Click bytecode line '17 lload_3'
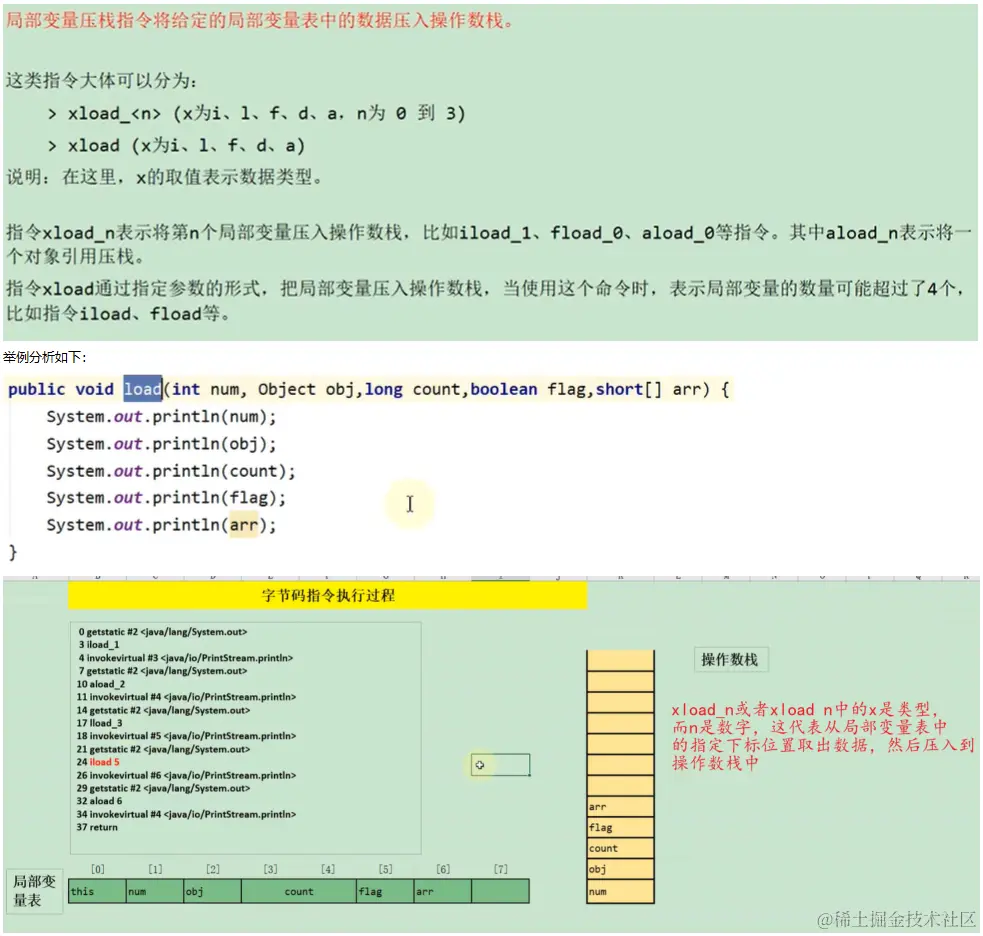 (99, 723)
